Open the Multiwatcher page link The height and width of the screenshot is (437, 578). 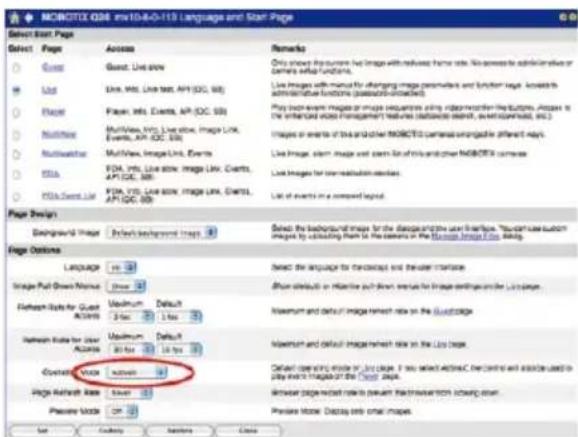tap(64, 153)
